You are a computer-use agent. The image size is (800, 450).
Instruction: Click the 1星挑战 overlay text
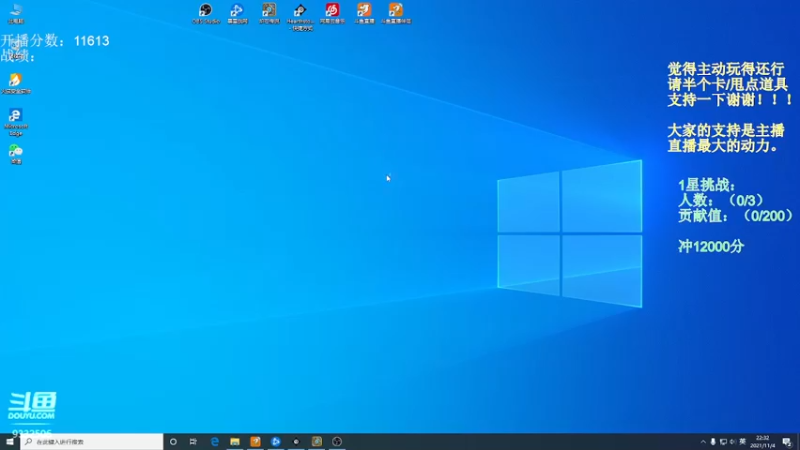pyautogui.click(x=707, y=185)
